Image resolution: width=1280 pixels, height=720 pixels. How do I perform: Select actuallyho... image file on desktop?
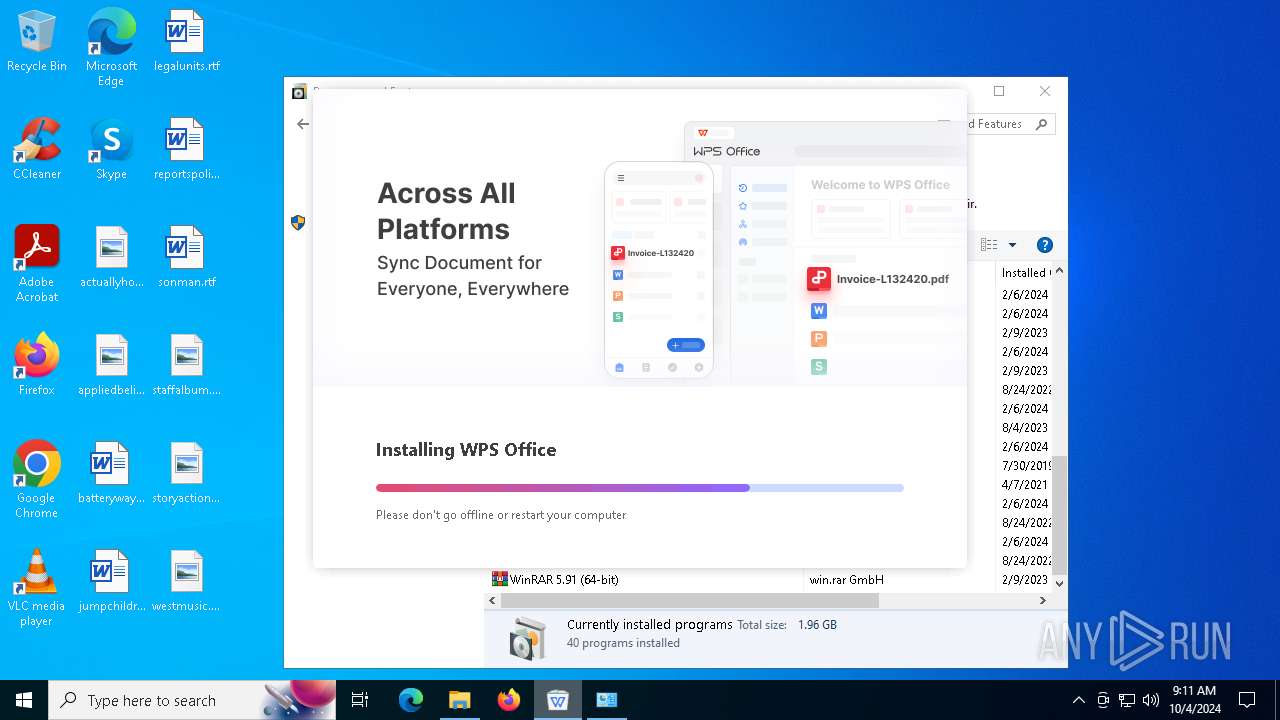pyautogui.click(x=111, y=257)
